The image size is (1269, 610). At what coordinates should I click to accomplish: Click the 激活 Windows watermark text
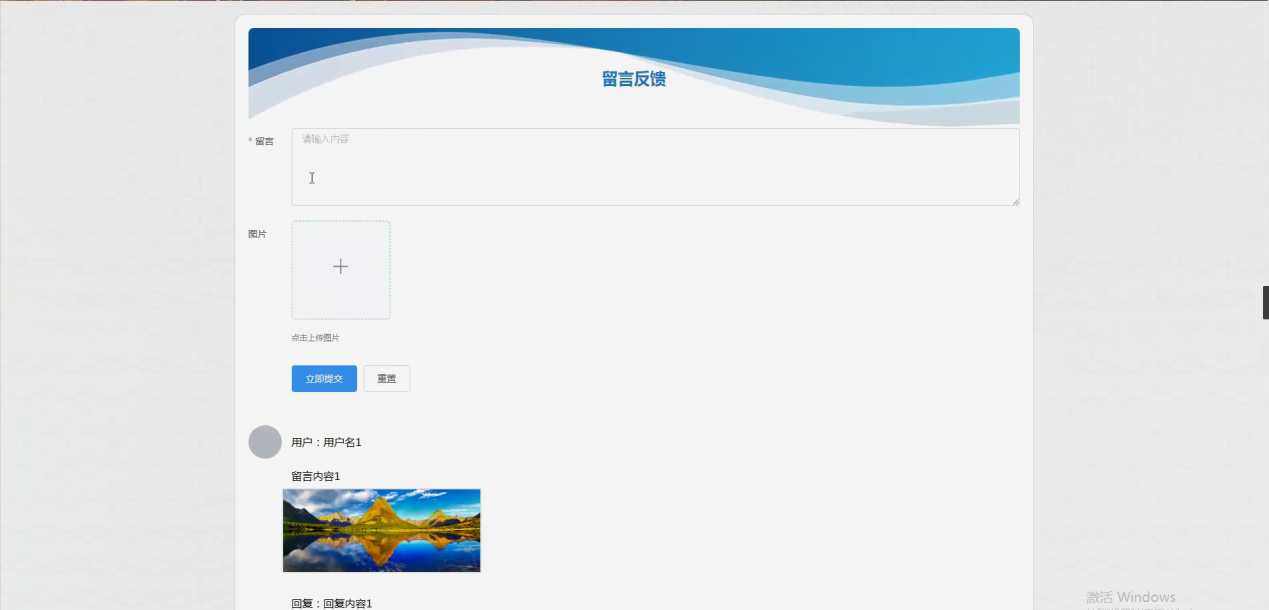pos(1130,597)
